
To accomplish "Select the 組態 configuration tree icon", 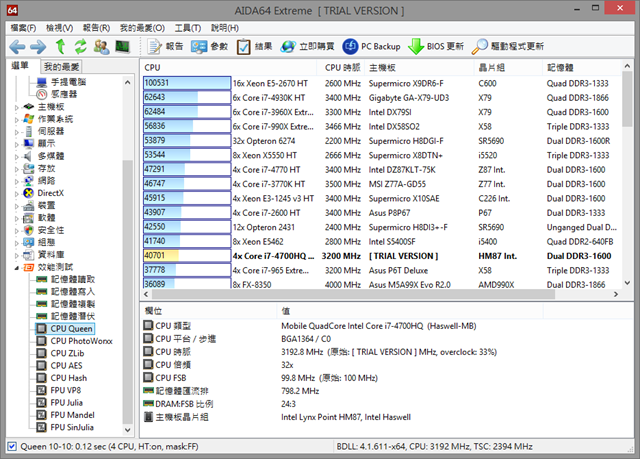I will tap(29, 242).
